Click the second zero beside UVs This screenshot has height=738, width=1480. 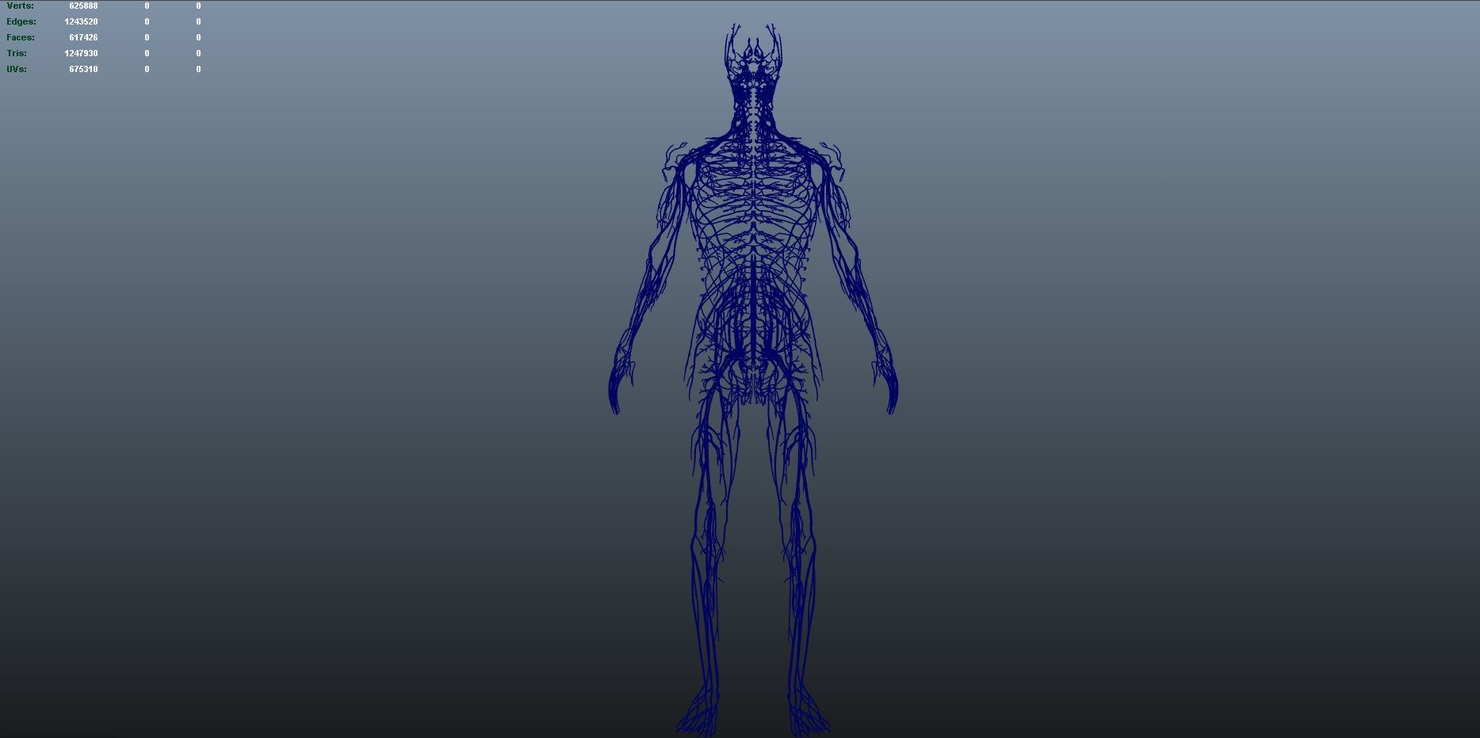click(197, 69)
